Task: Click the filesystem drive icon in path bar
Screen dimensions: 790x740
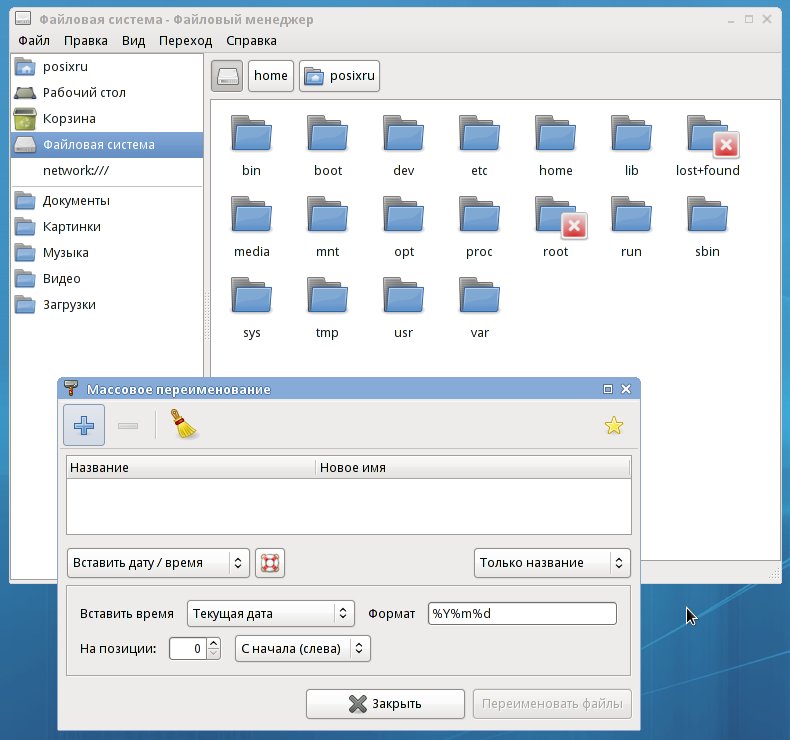Action: click(227, 76)
